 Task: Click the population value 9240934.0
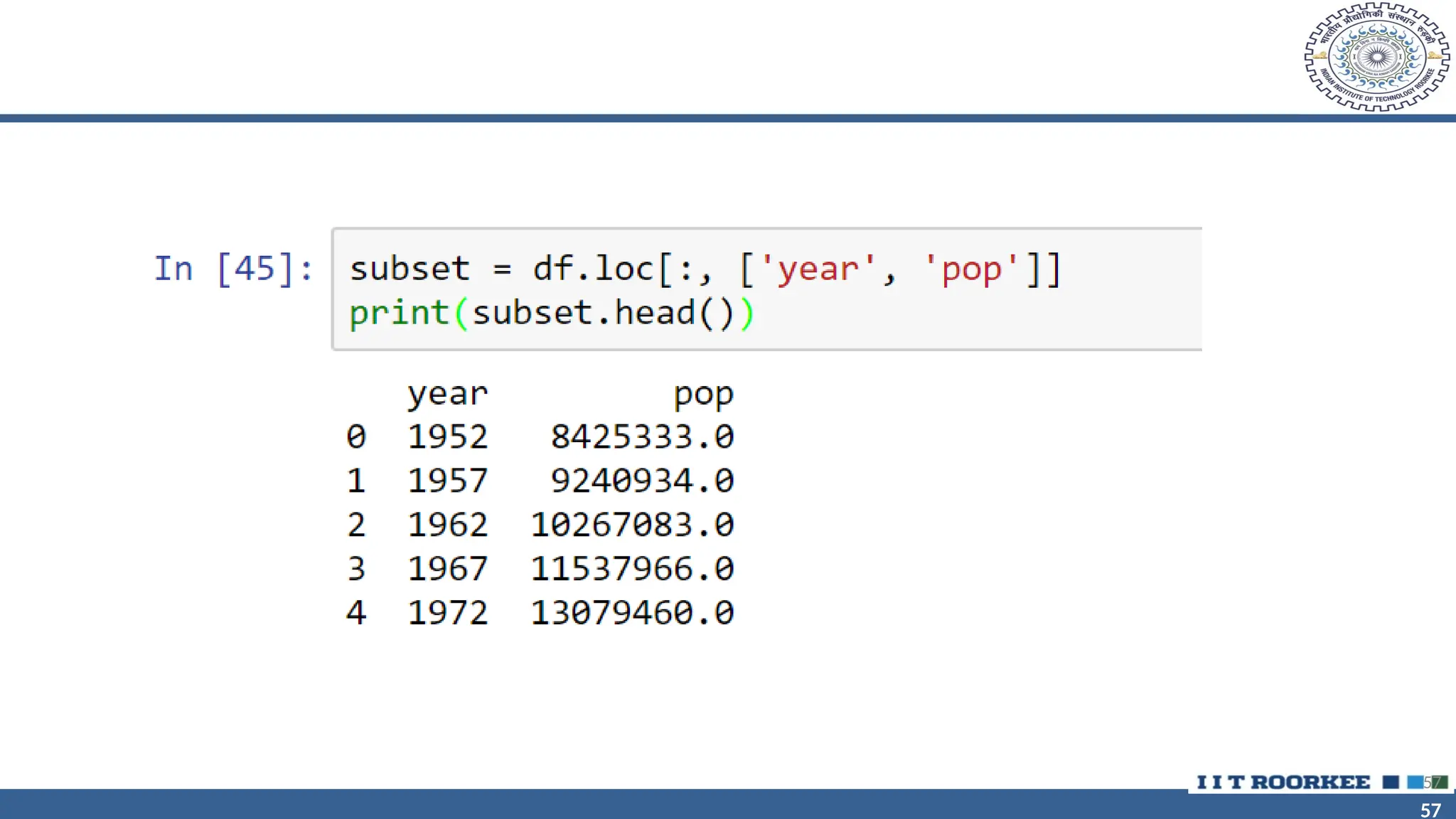click(642, 481)
